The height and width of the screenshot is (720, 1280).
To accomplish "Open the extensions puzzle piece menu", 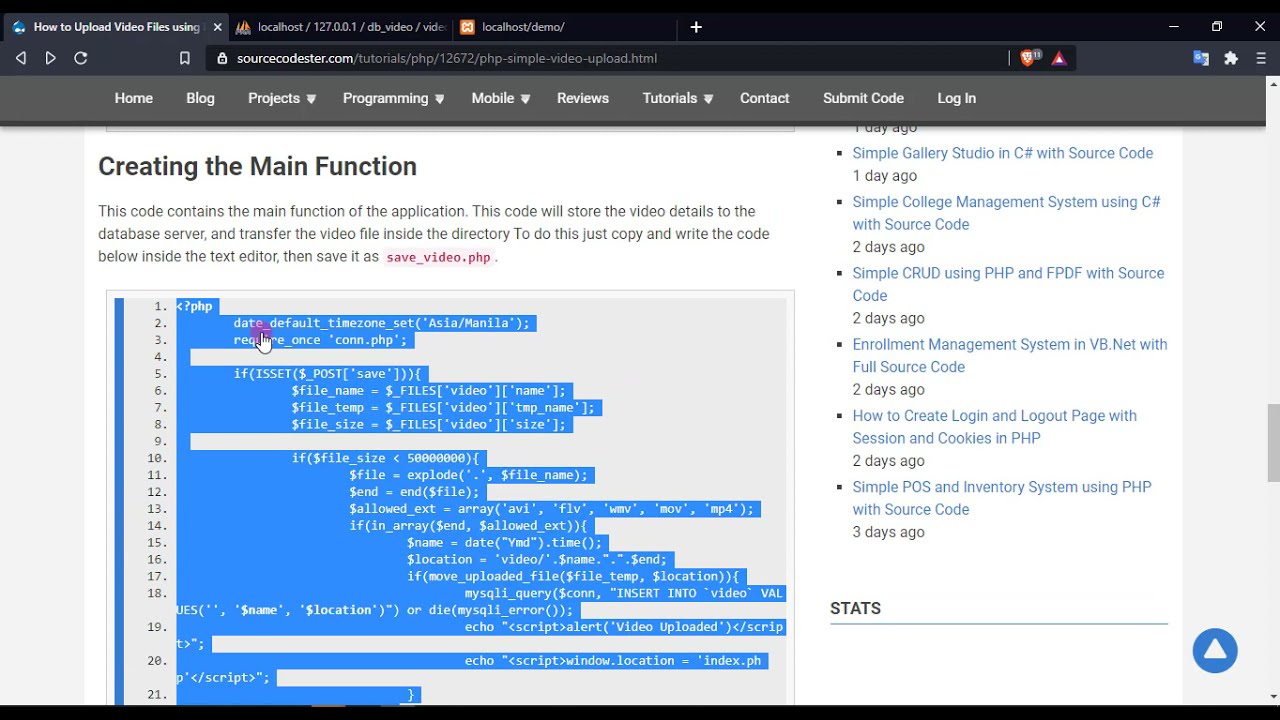I will (x=1231, y=58).
